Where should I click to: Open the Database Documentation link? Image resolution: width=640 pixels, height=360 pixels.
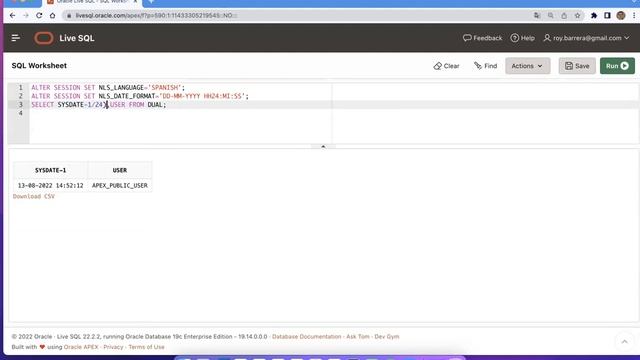click(x=307, y=337)
